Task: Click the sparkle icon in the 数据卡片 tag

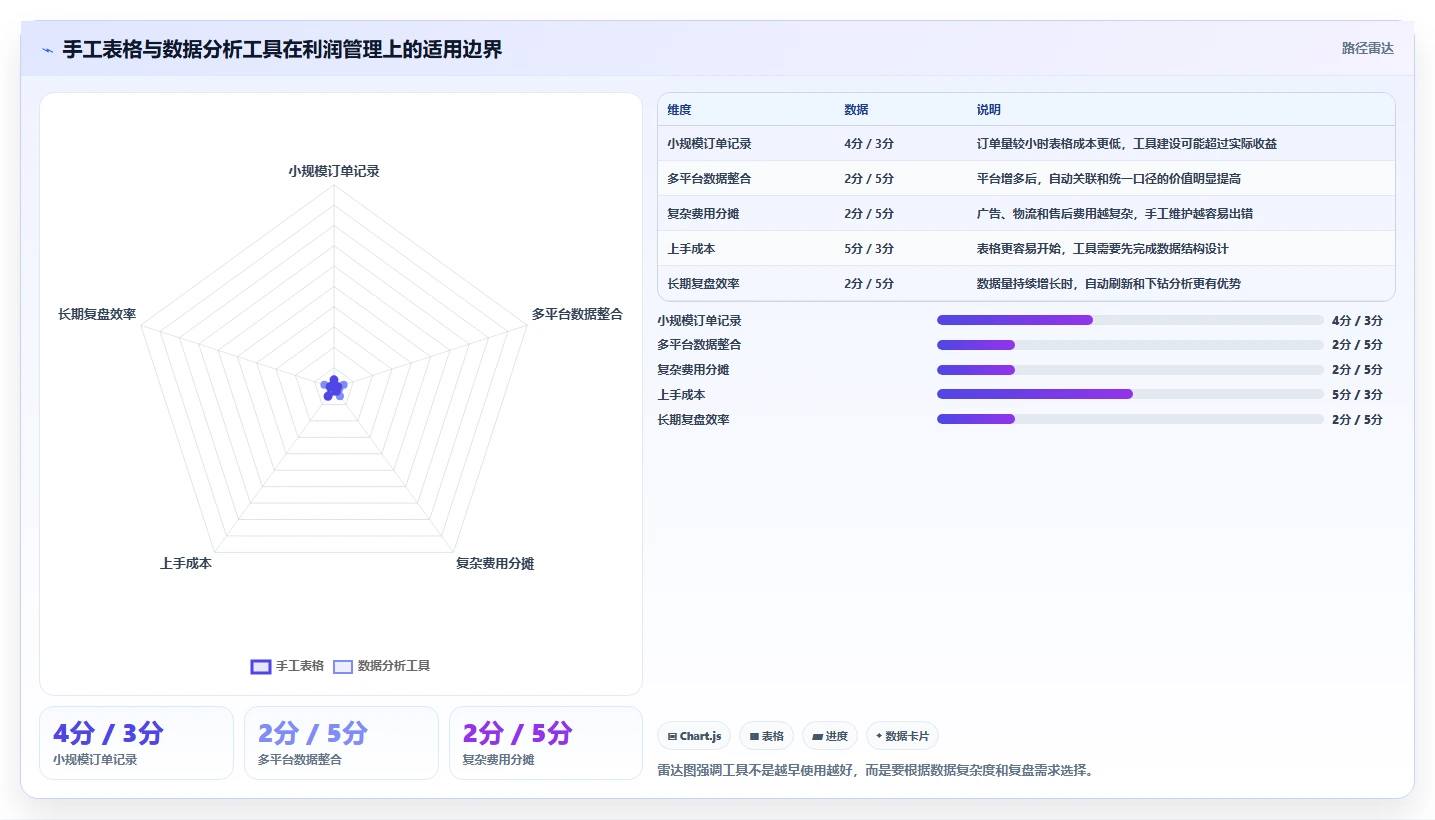Action: click(x=879, y=736)
